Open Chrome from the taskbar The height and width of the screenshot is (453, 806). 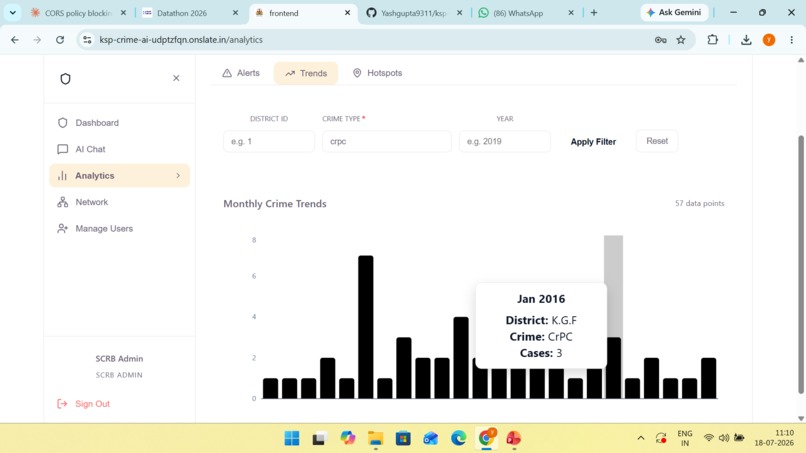click(486, 438)
